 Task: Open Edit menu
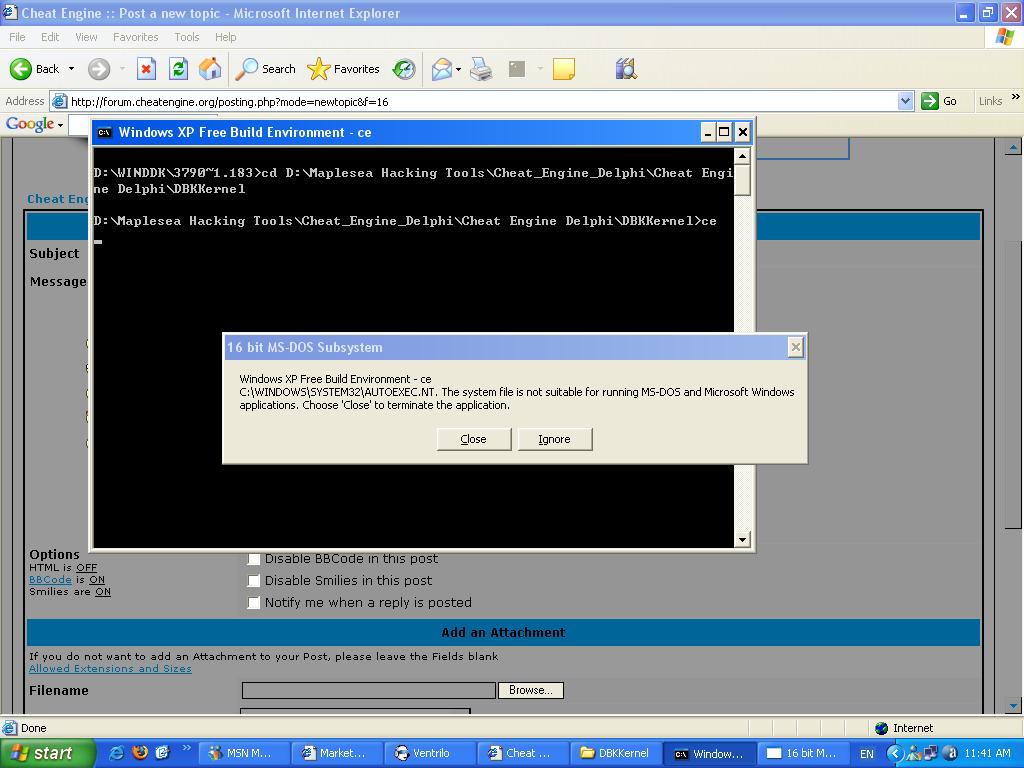coord(50,37)
